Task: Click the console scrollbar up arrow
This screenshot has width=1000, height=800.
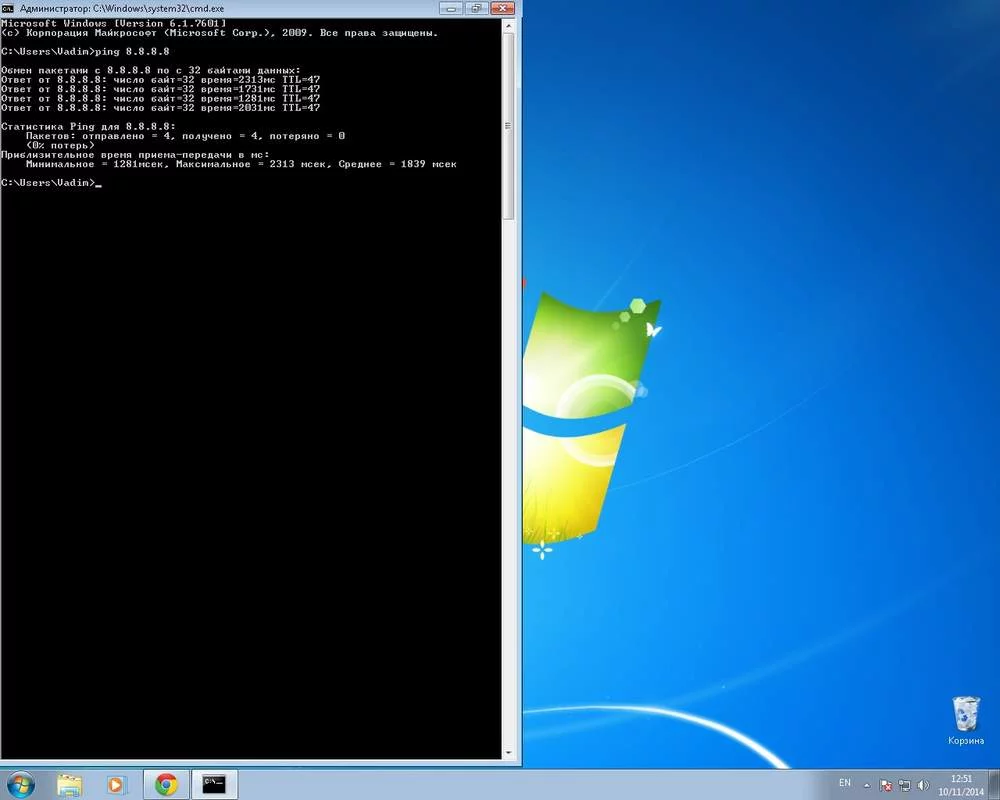Action: 509,24
